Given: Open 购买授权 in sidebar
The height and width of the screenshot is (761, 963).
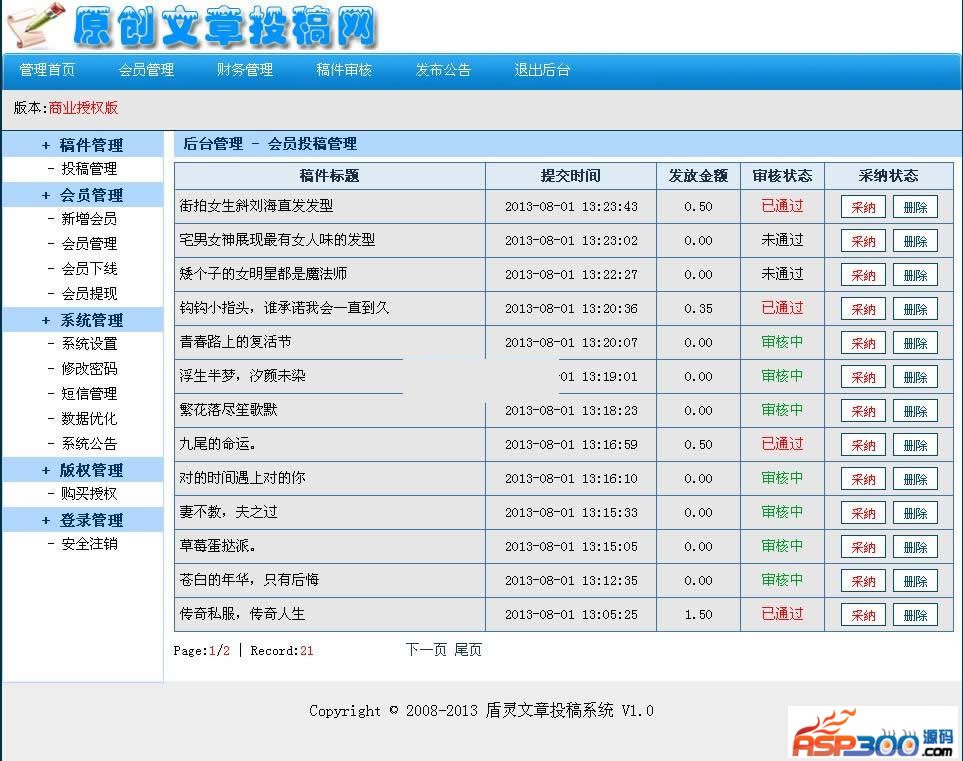Looking at the screenshot, I should click(x=89, y=494).
